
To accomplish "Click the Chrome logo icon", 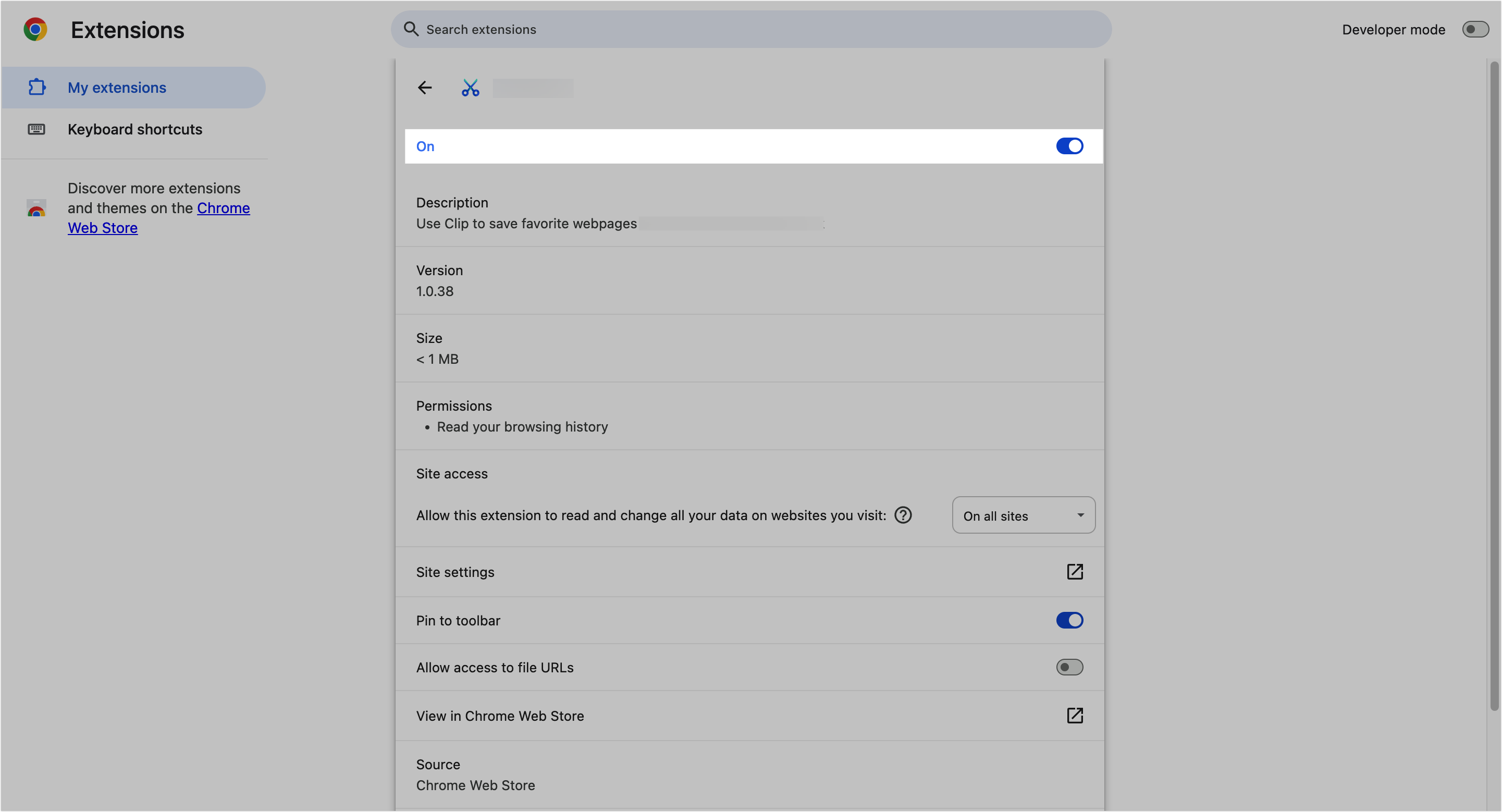I will point(35,29).
